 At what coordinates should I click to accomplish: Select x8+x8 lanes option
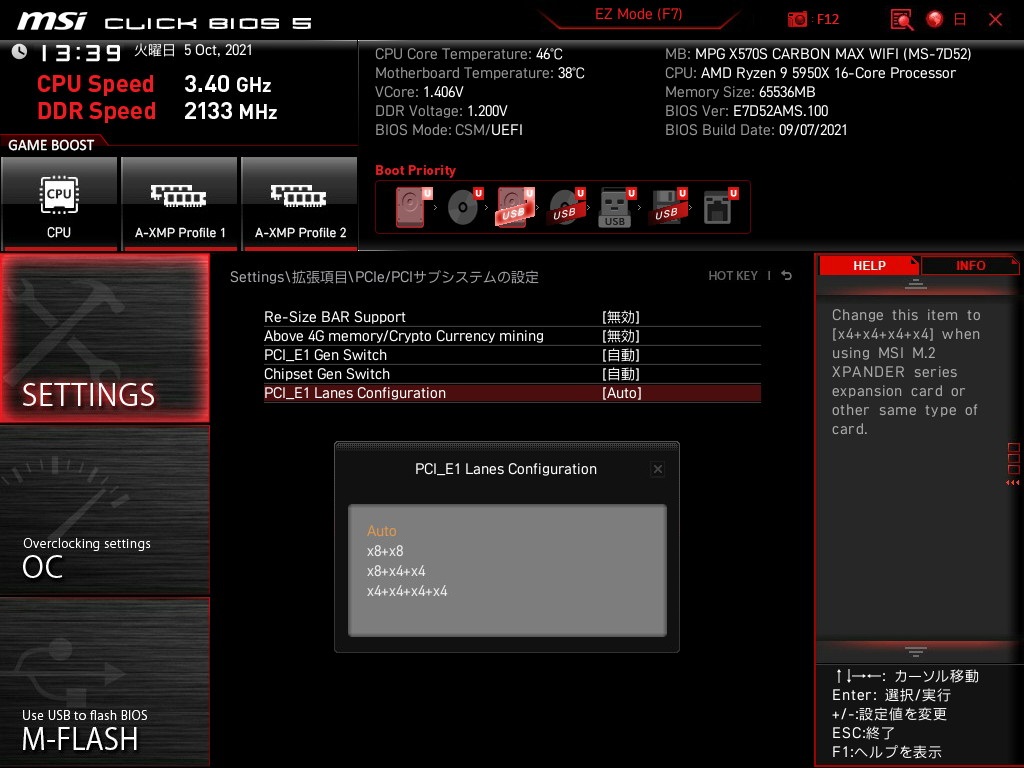pos(385,551)
